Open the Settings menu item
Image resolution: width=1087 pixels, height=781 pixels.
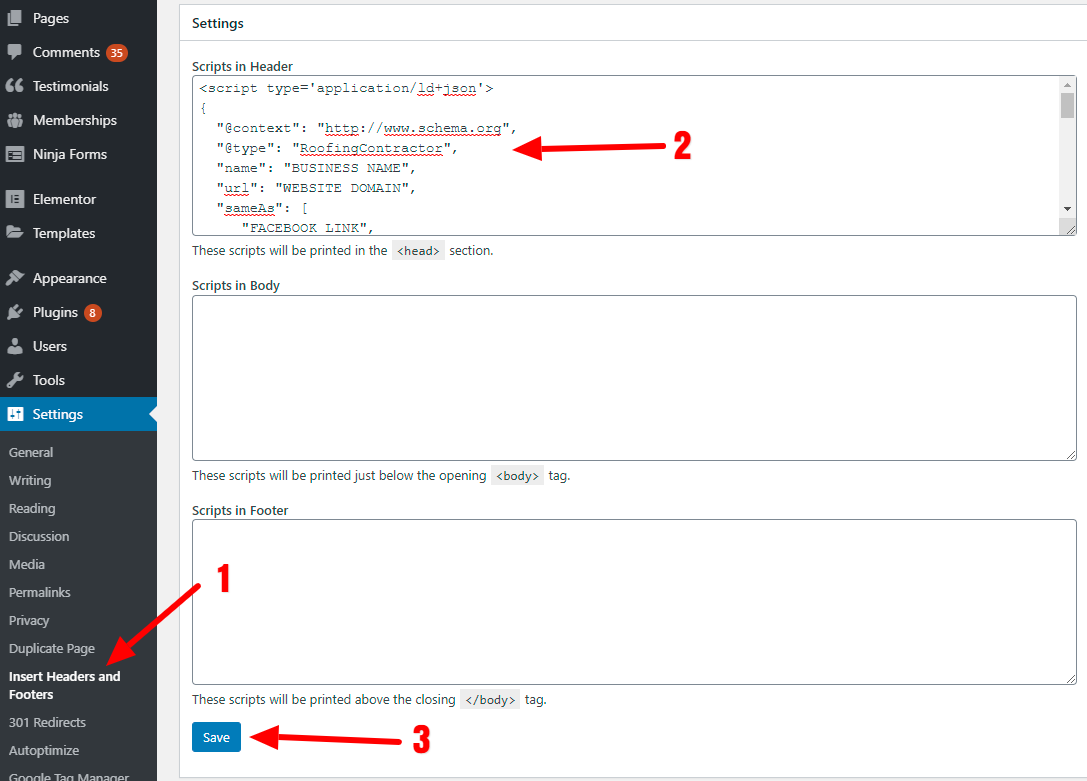57,414
